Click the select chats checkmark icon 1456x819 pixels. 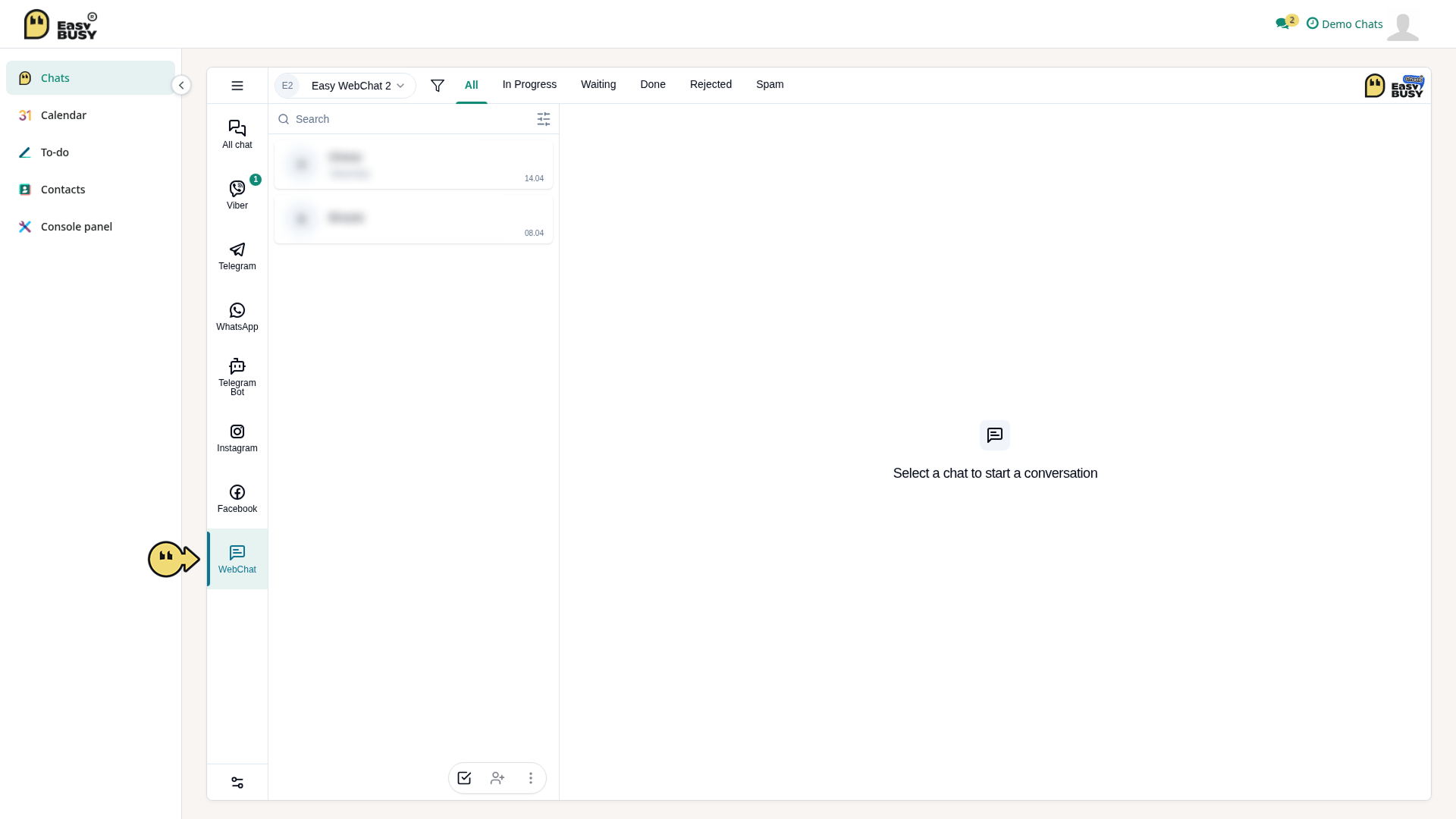(x=464, y=778)
